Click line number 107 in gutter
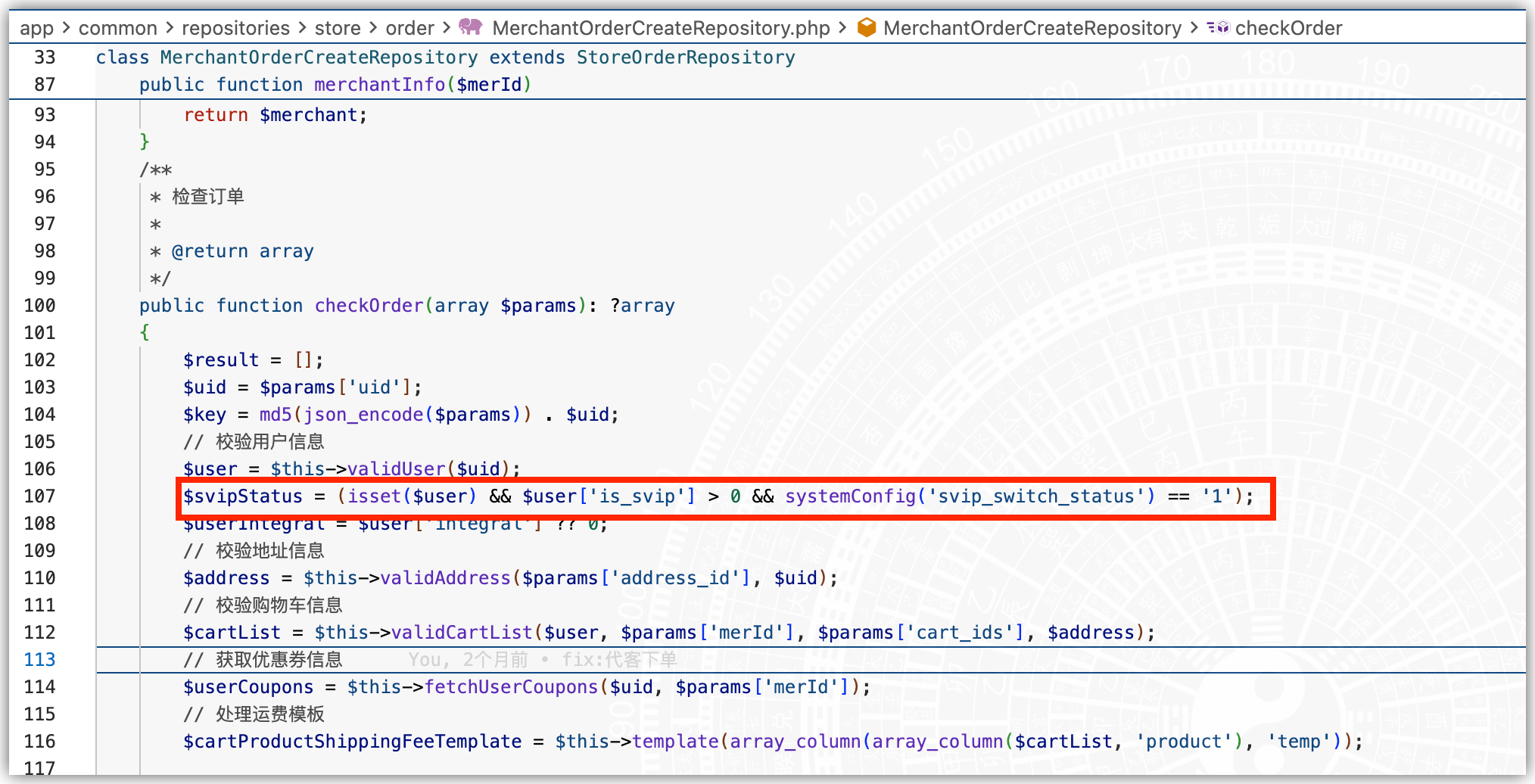The width and height of the screenshot is (1535, 784). [x=39, y=496]
